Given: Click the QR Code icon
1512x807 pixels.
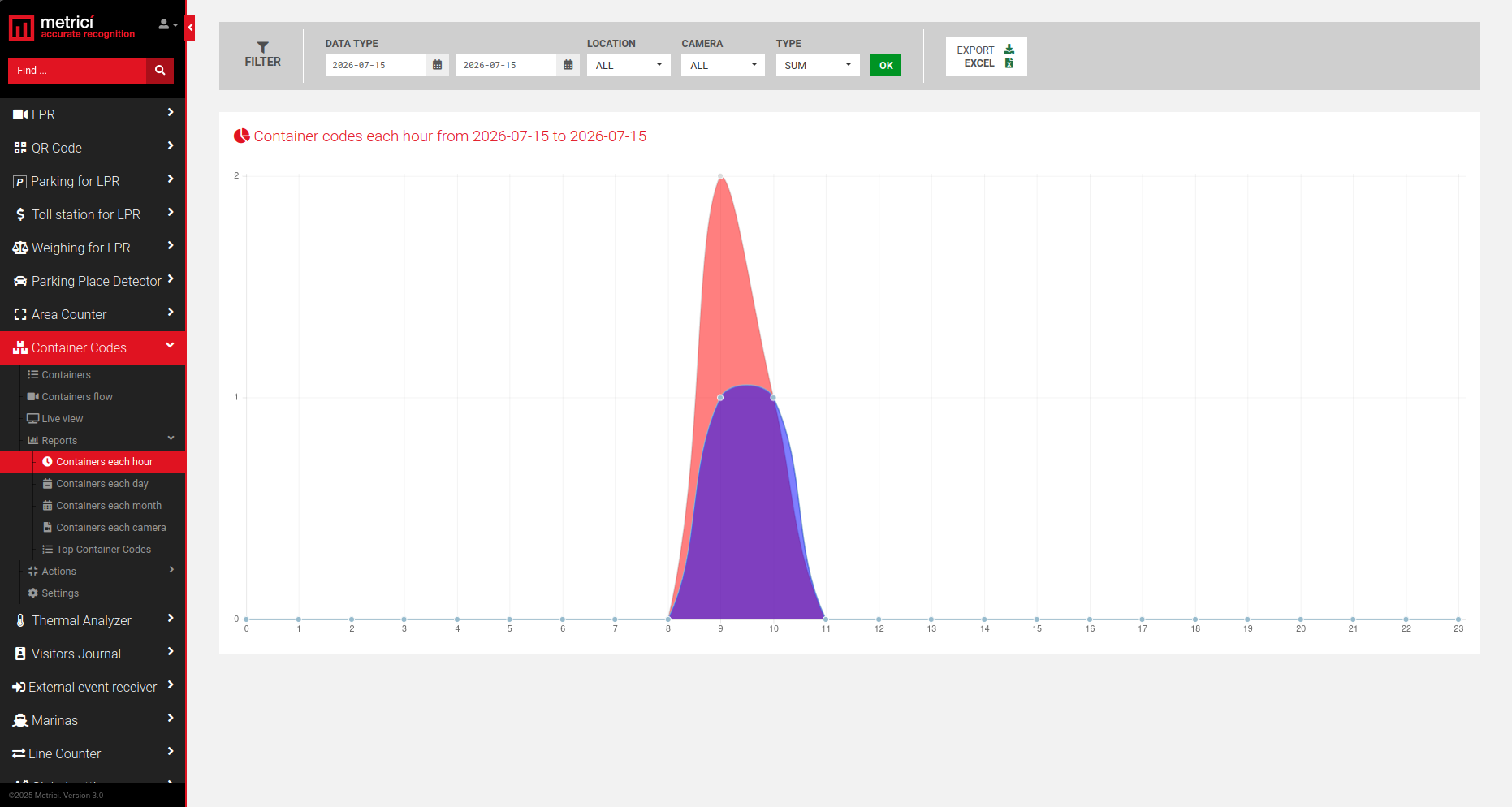Looking at the screenshot, I should (x=20, y=148).
